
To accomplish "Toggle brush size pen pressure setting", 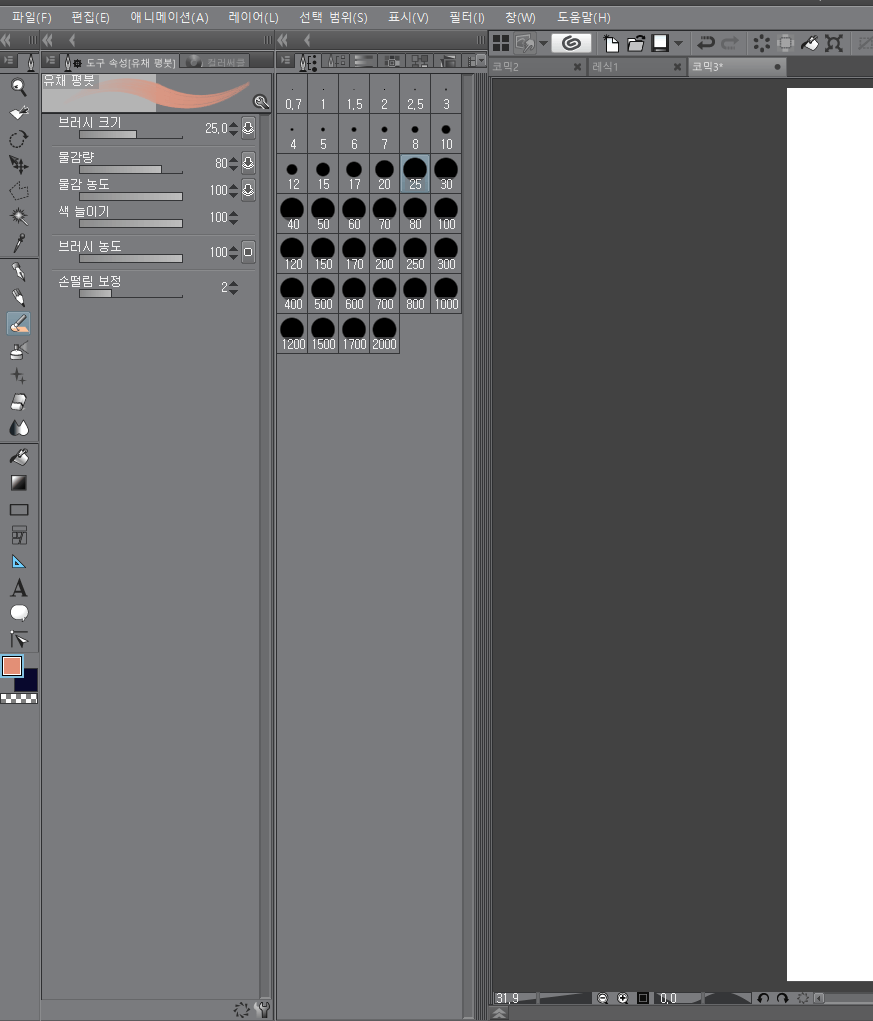I will pyautogui.click(x=248, y=128).
